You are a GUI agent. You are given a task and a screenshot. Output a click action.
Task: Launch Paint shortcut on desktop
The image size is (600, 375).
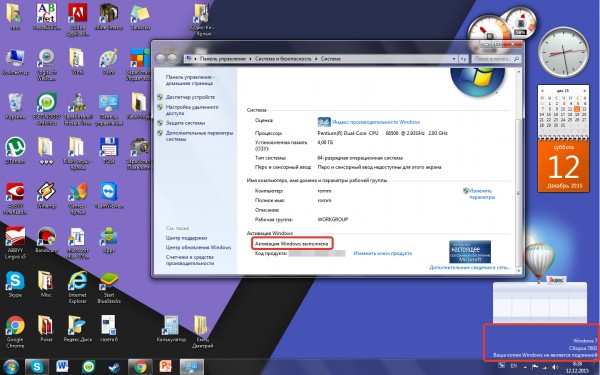click(109, 62)
